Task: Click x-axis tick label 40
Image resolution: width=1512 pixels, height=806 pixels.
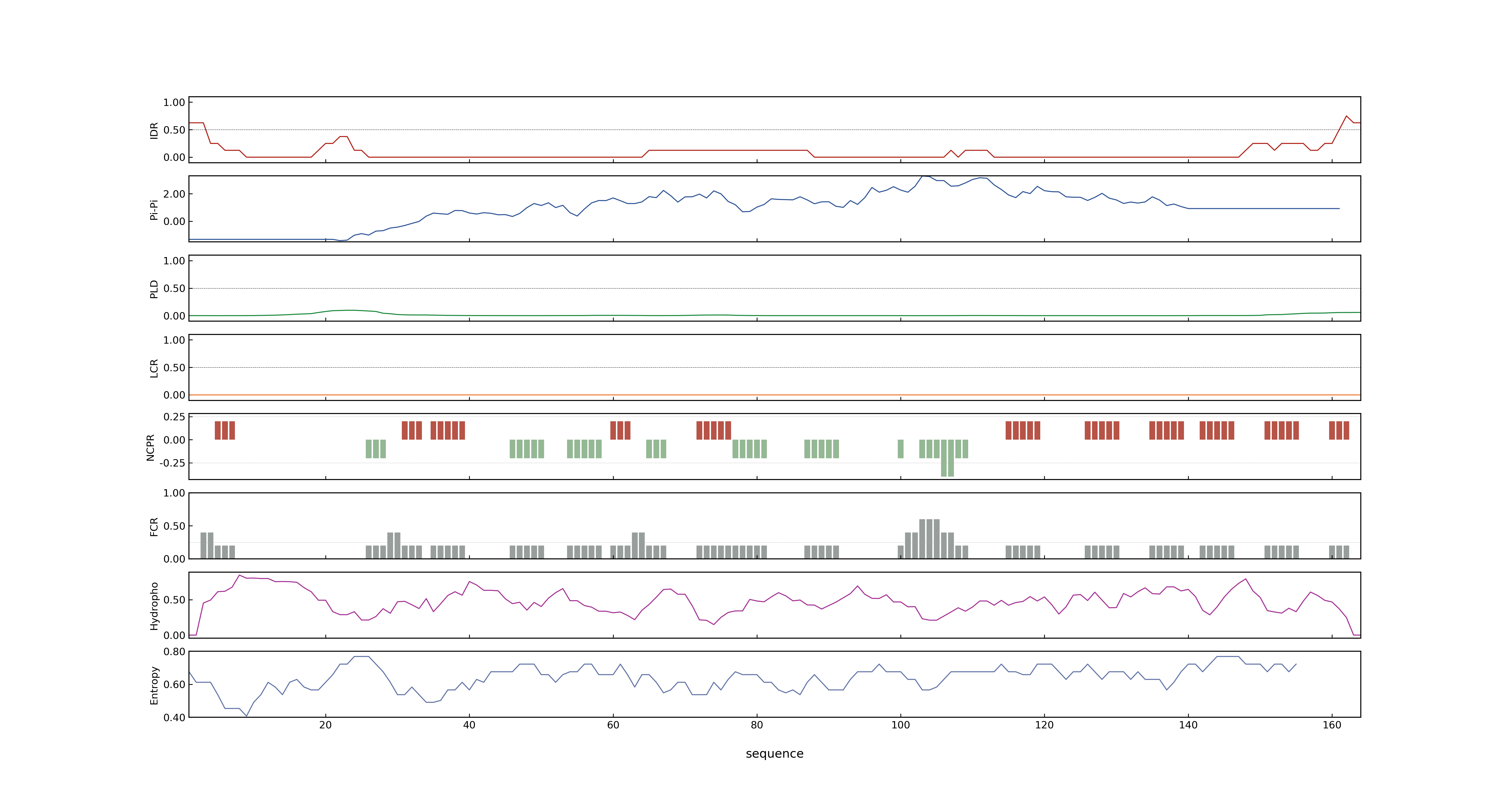Action: 469,725
